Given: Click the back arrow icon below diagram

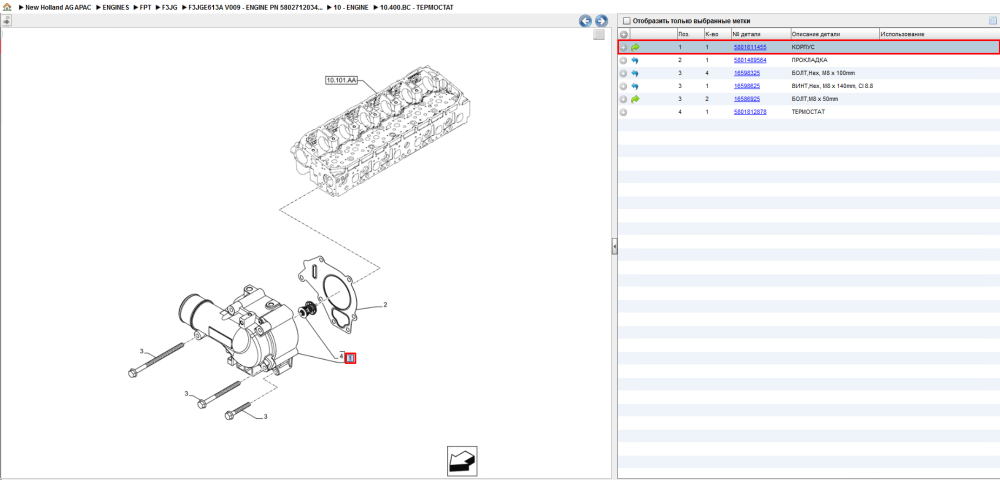Looking at the screenshot, I should click(x=462, y=461).
